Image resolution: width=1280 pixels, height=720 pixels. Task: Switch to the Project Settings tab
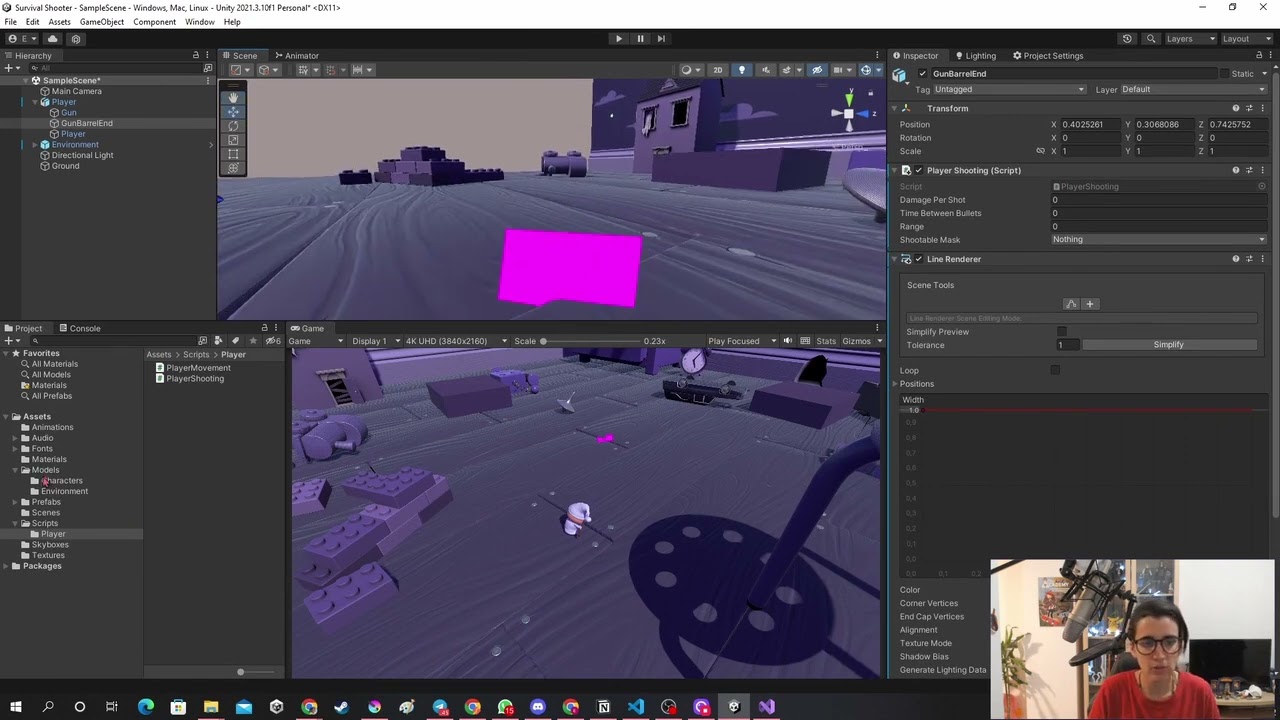[1047, 56]
